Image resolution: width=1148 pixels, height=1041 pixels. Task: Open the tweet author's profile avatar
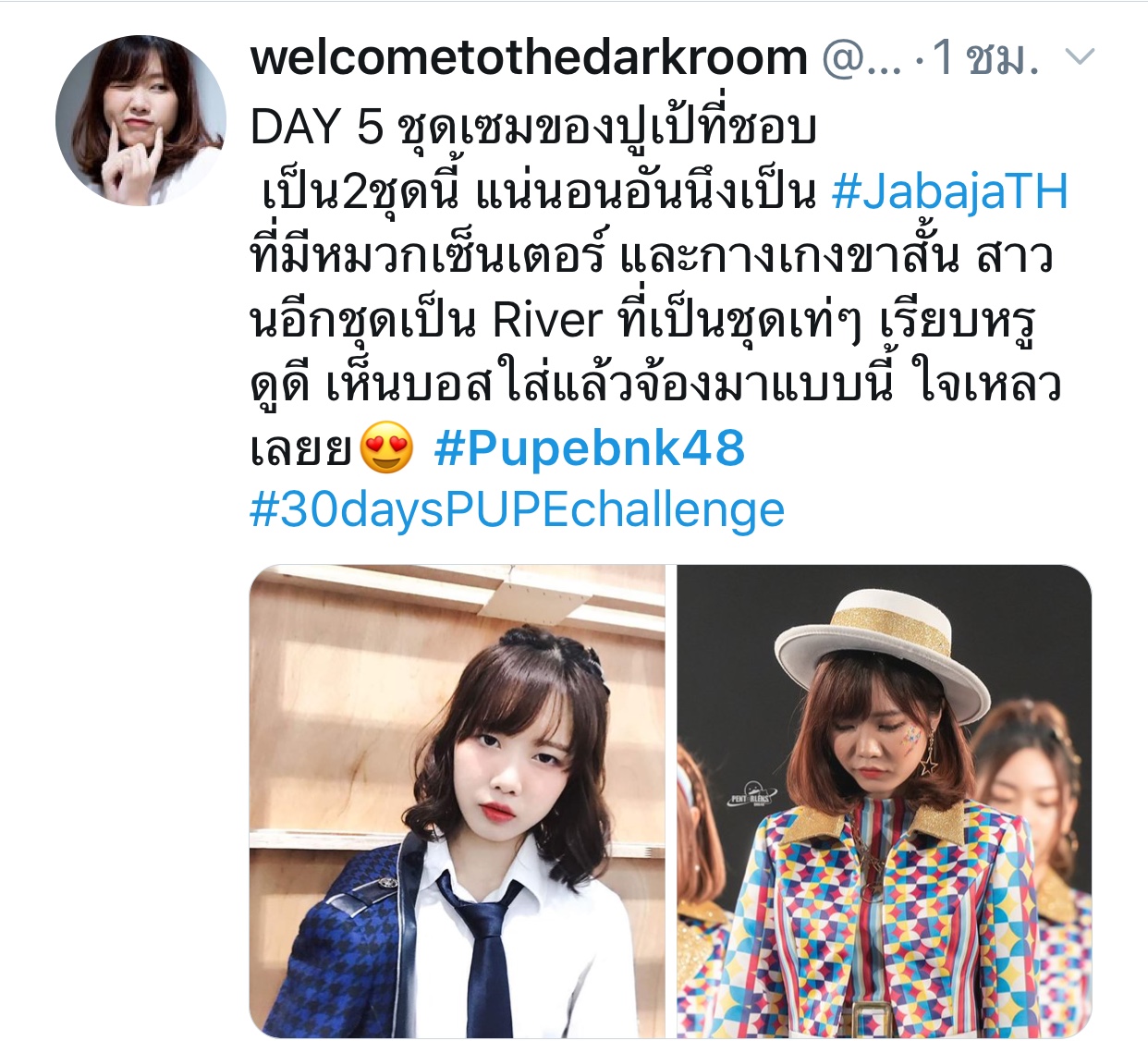tap(140, 120)
